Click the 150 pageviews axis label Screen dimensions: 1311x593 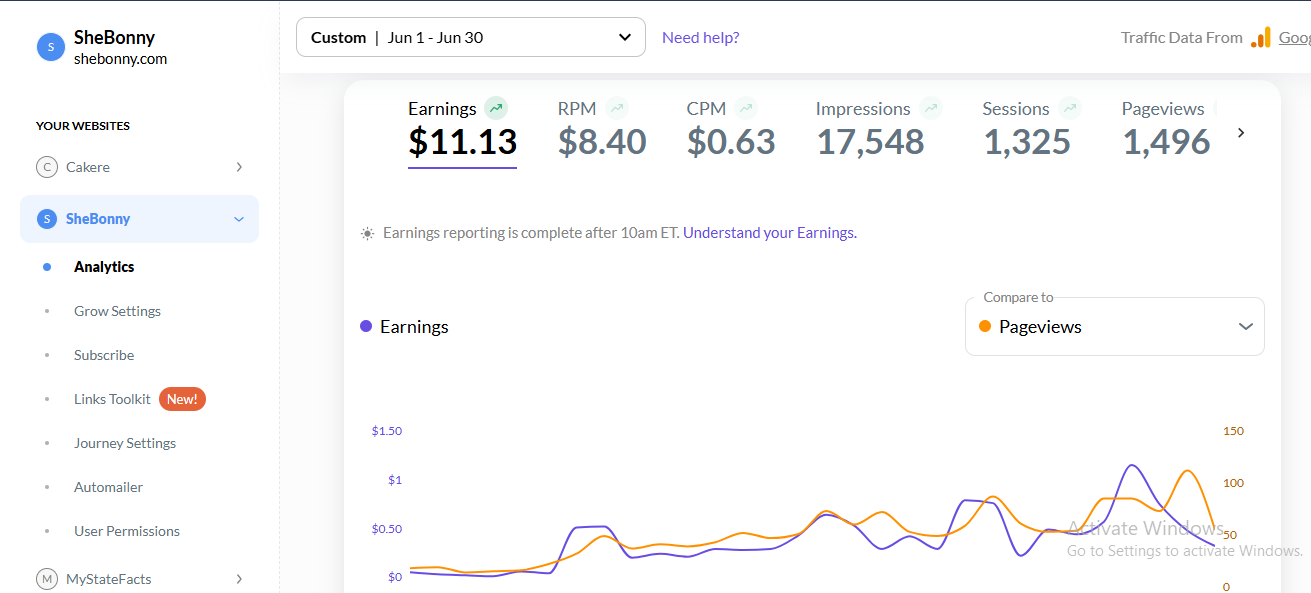pos(1234,431)
